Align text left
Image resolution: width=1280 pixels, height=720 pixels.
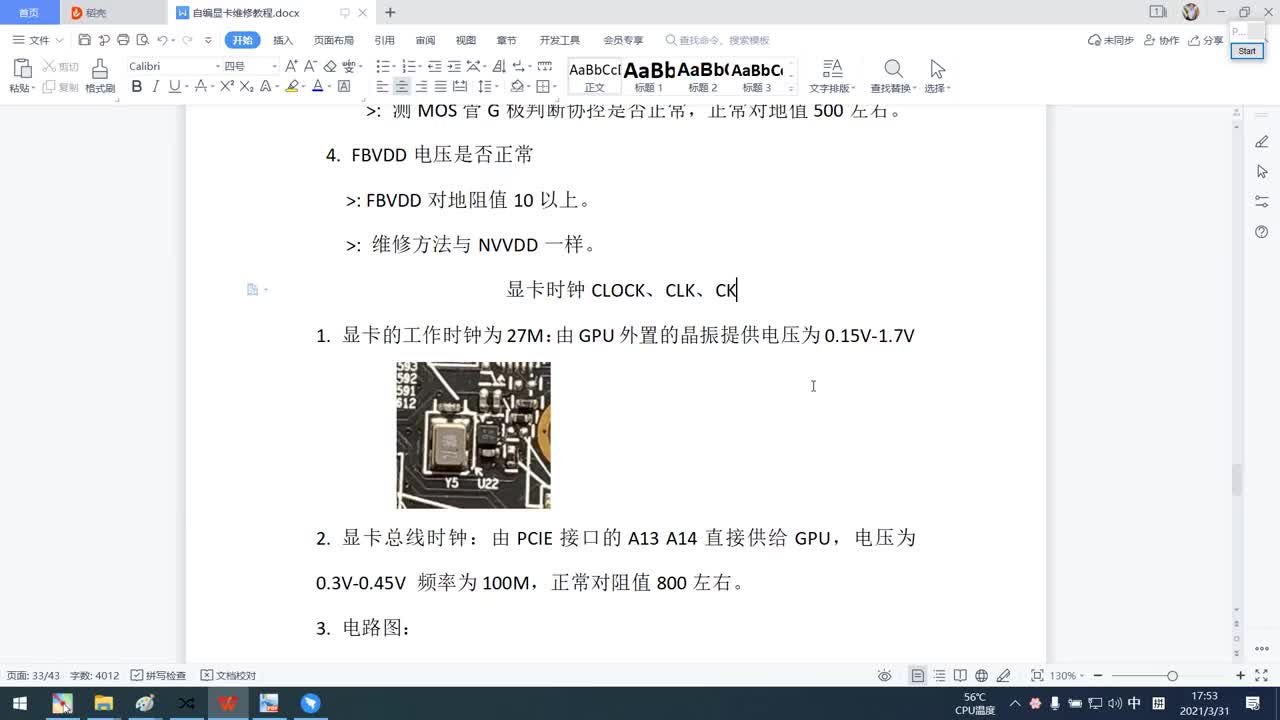coord(383,87)
